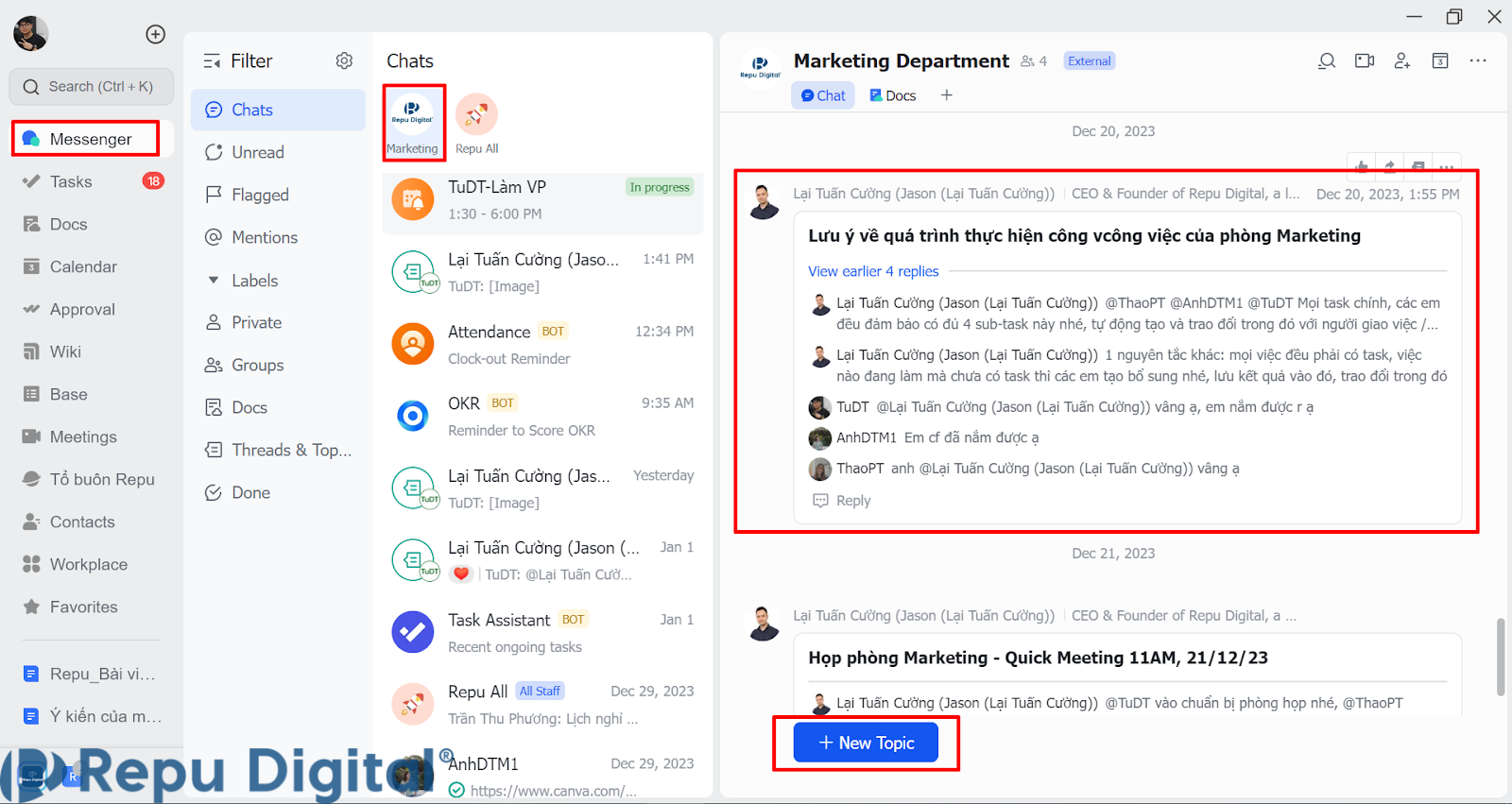The image size is (1512, 804).
Task: Open filter settings gear icon
Action: tap(344, 61)
